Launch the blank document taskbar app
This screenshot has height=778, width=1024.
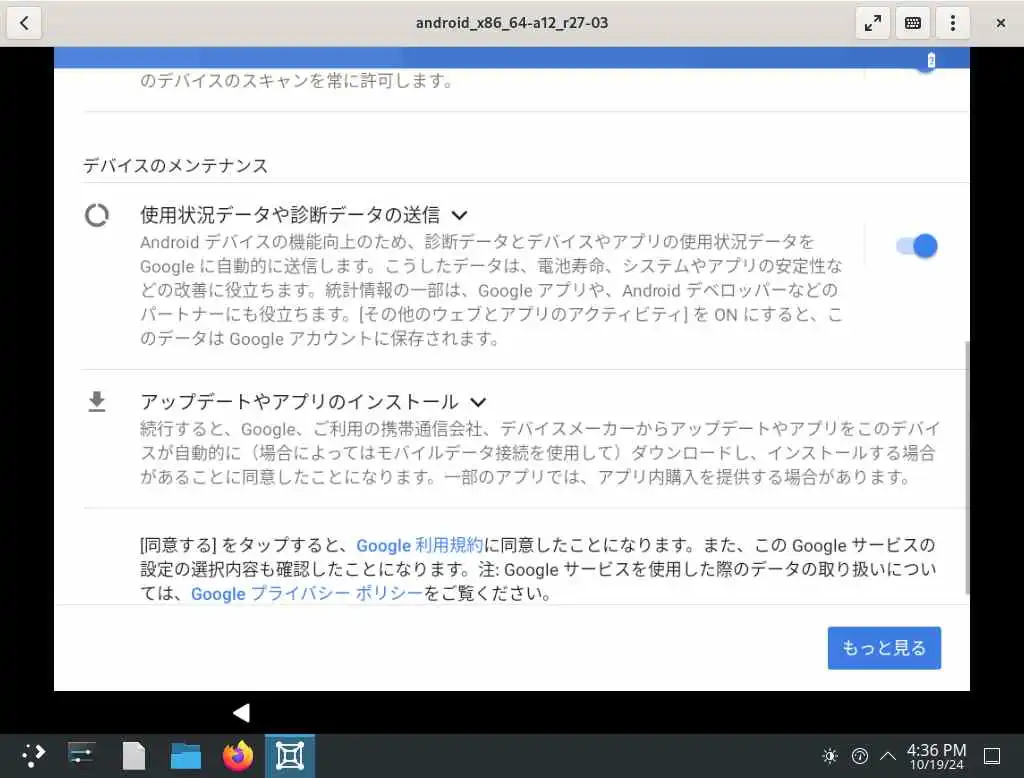point(134,756)
